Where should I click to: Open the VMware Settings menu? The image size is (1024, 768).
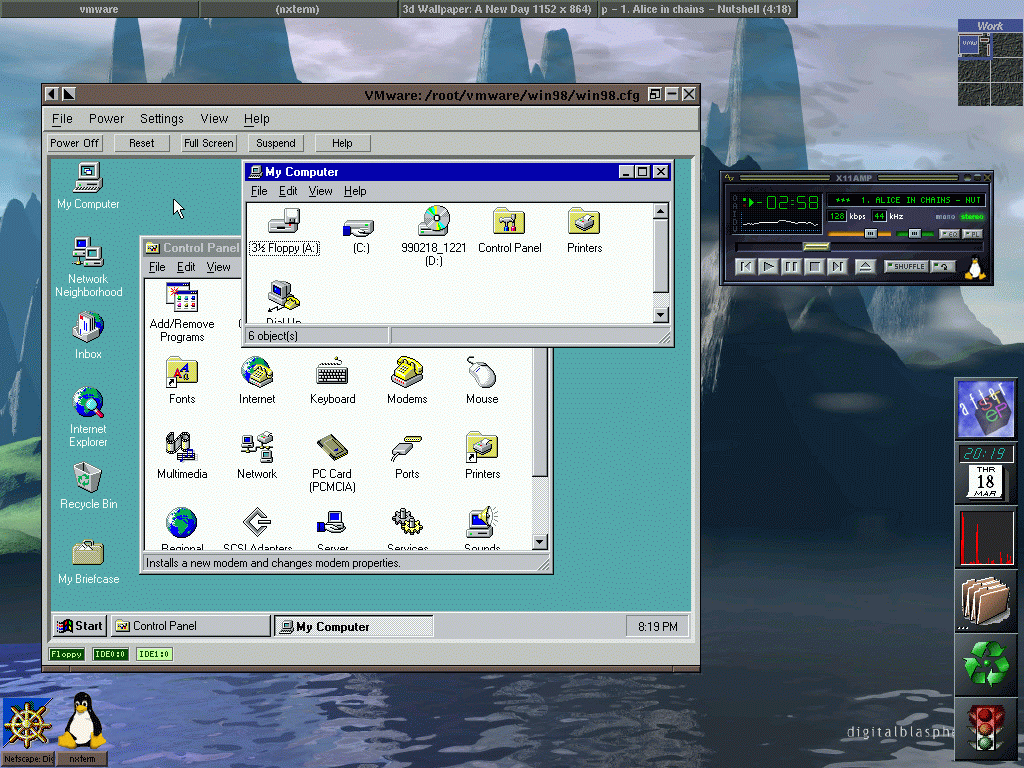point(162,119)
